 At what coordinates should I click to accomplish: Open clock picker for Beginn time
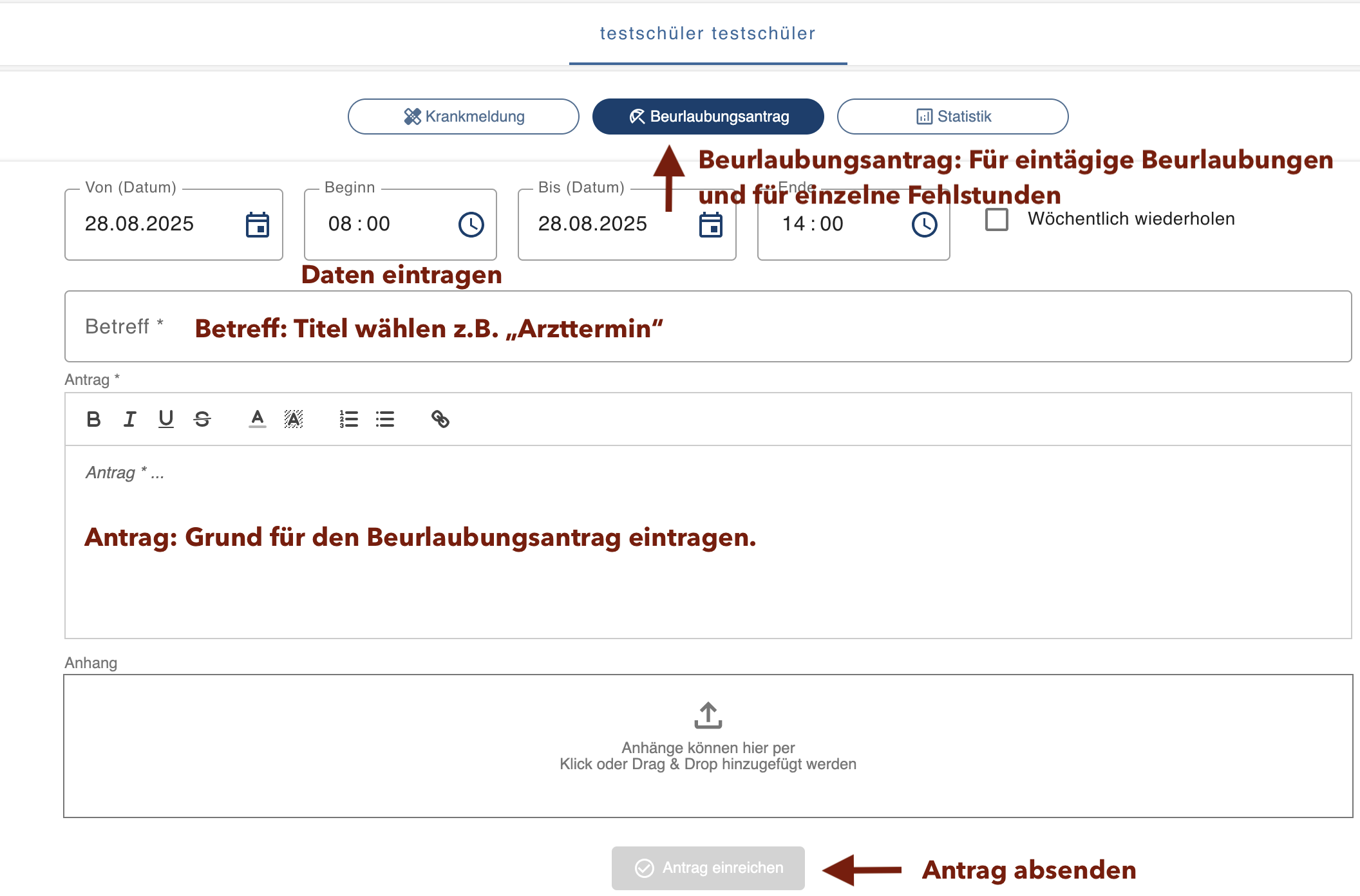click(471, 225)
